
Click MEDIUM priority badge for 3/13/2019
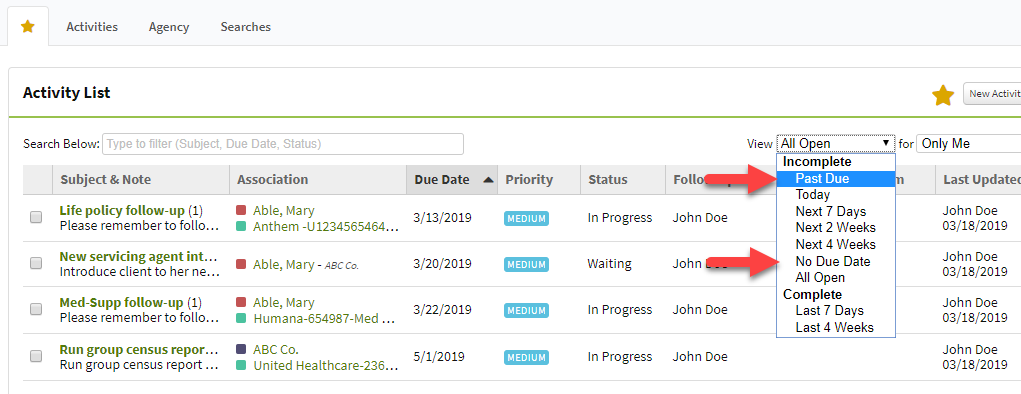[526, 218]
